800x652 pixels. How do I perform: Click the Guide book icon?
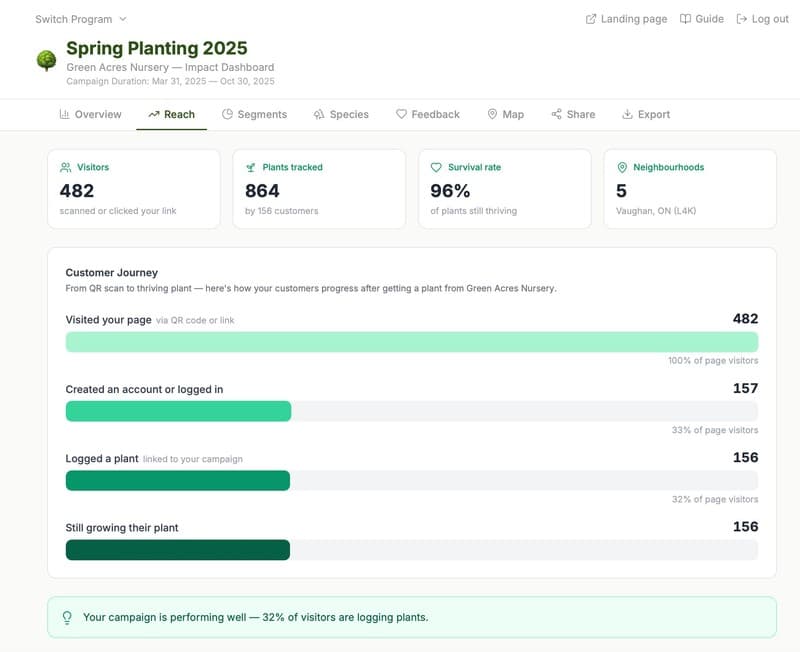pos(685,19)
